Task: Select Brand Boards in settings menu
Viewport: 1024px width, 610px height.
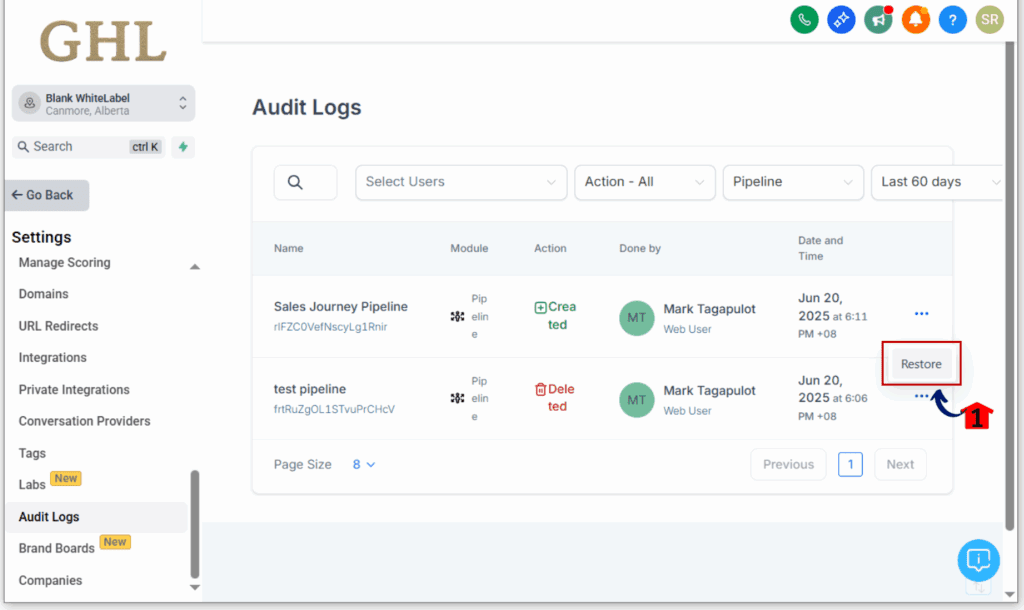Action: click(57, 548)
